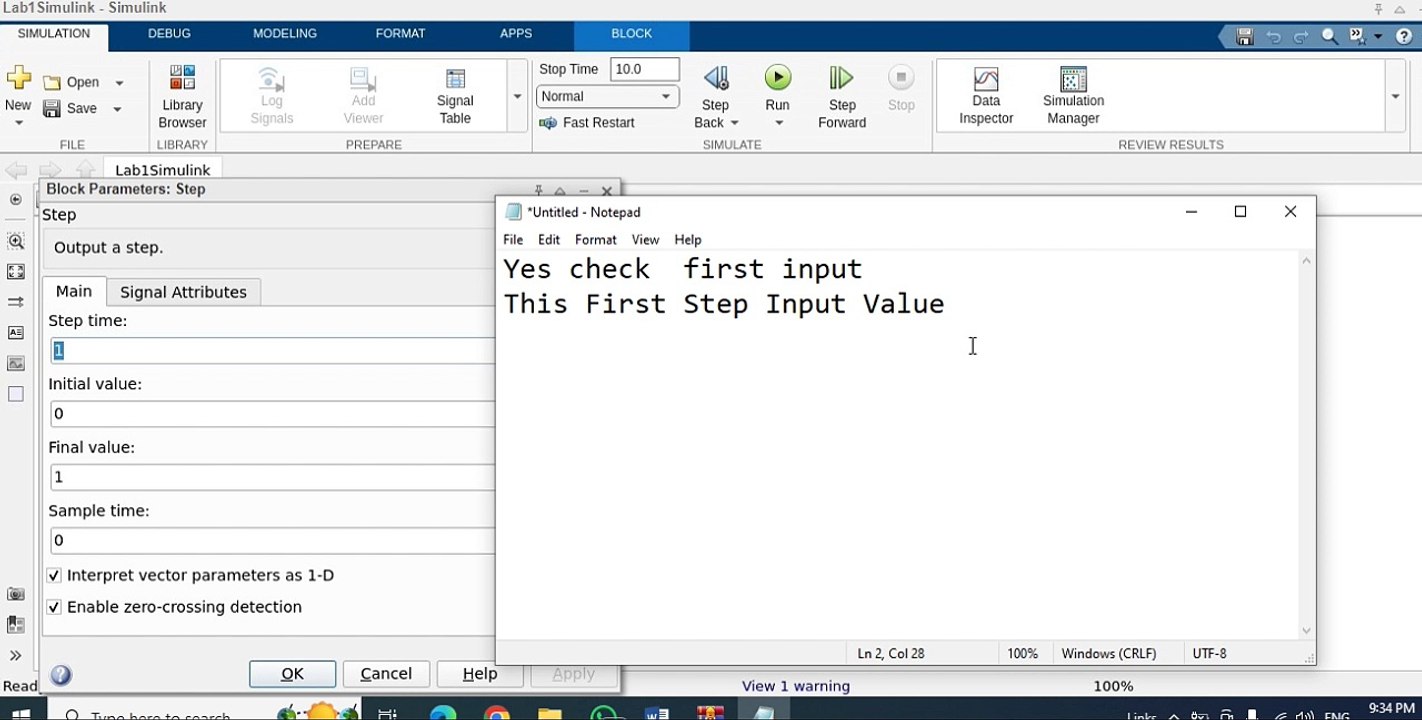
Task: Open the Library Browser
Action: point(182,97)
